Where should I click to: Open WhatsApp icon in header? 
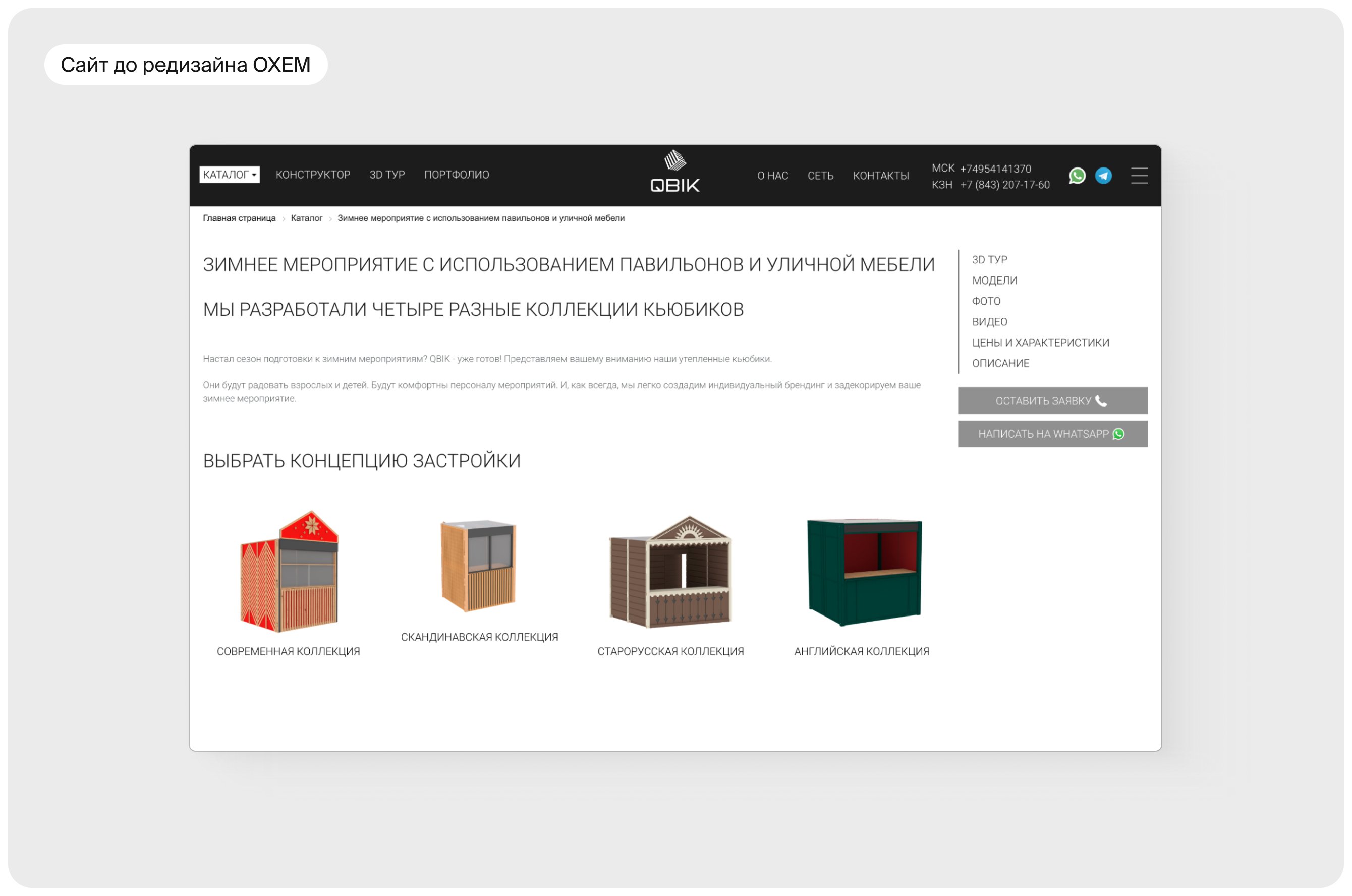[1077, 176]
